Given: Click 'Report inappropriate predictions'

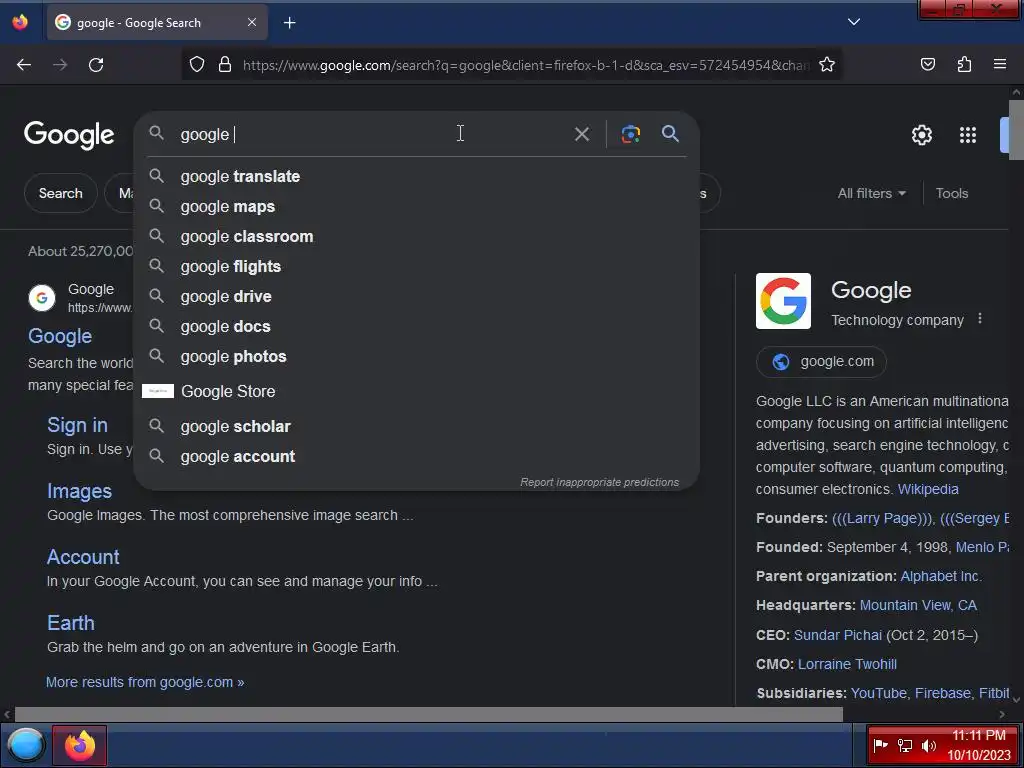Looking at the screenshot, I should 599,482.
